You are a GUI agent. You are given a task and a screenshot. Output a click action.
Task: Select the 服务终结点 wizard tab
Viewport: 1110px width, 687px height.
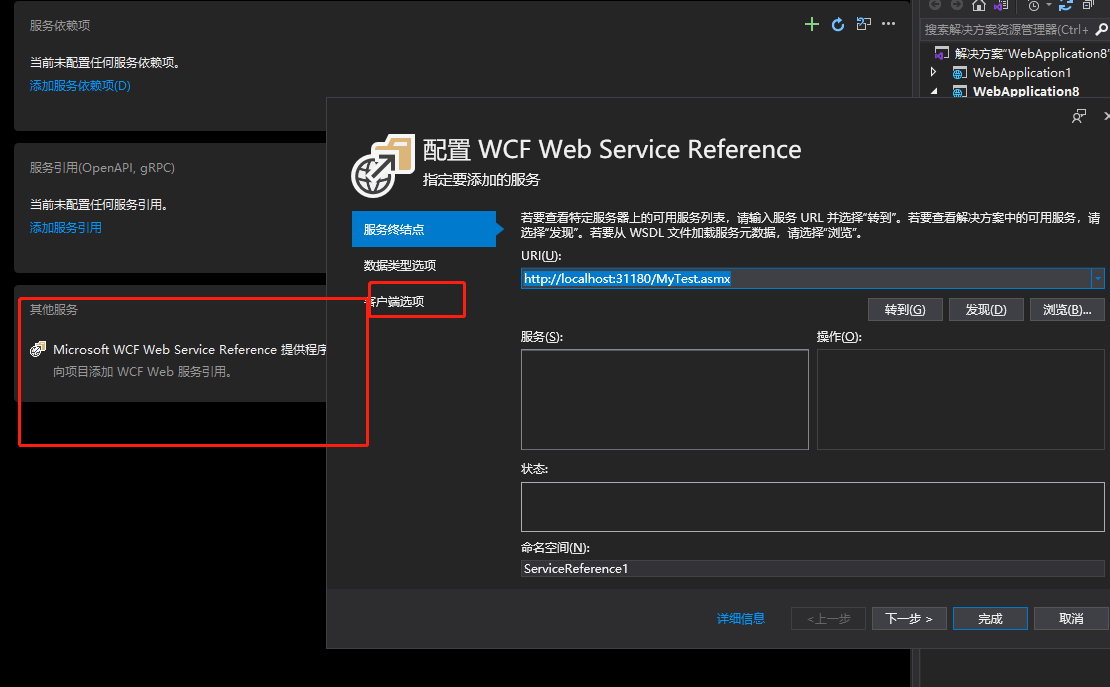[x=424, y=229]
